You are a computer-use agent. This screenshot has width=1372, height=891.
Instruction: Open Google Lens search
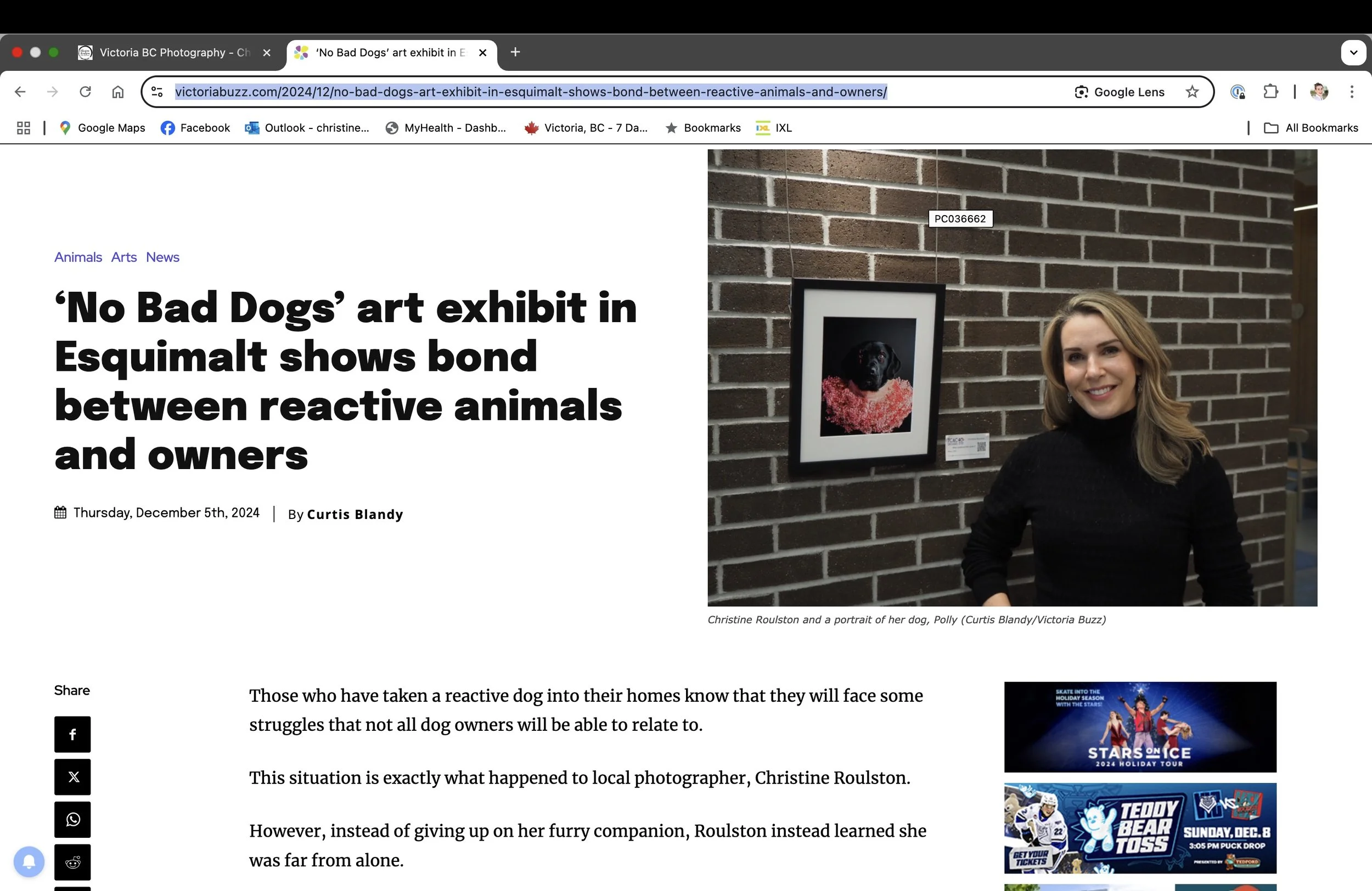point(1120,92)
